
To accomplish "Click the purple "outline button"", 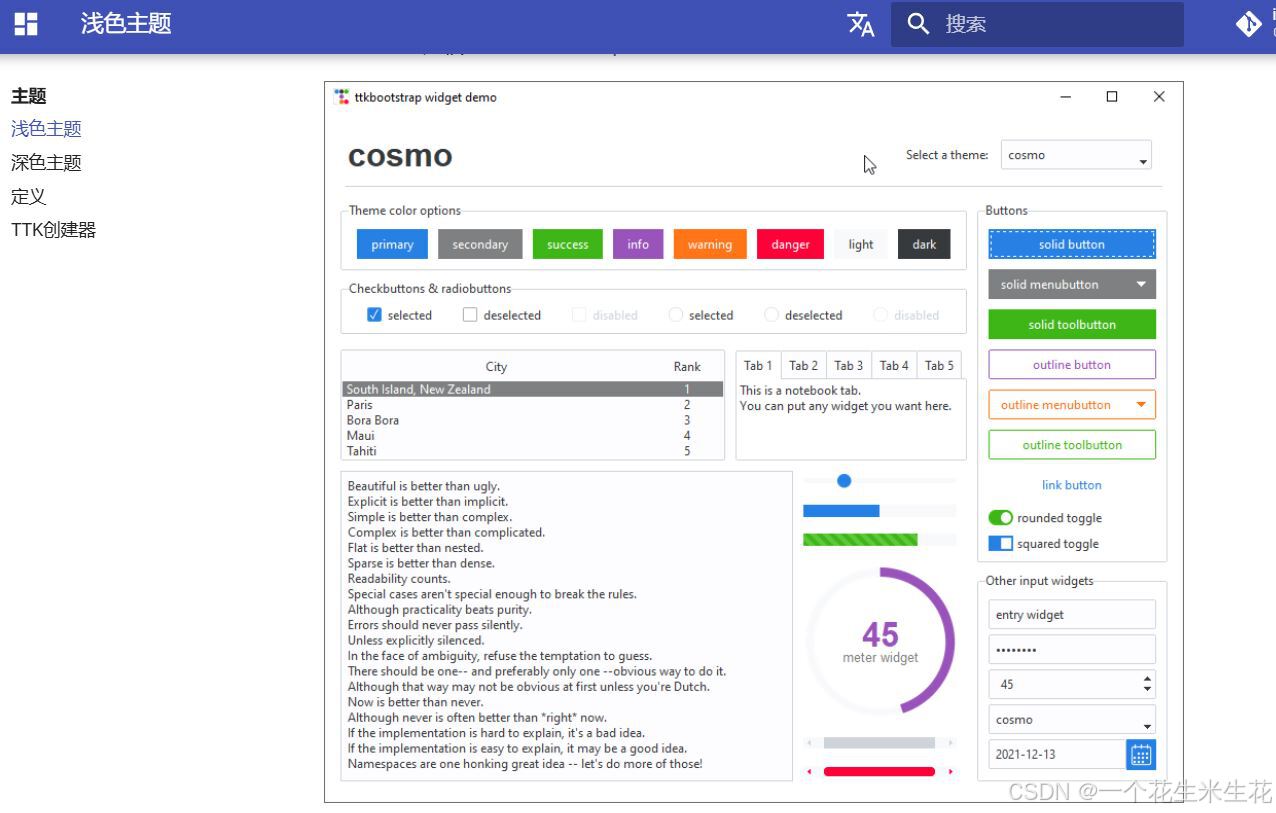I will click(1072, 365).
